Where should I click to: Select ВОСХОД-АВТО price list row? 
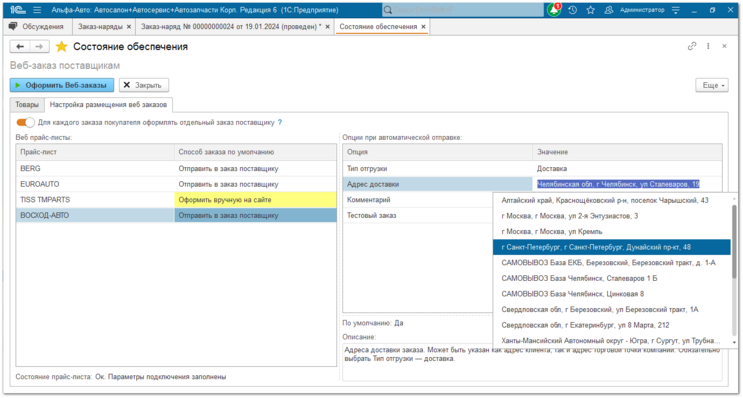click(176, 216)
